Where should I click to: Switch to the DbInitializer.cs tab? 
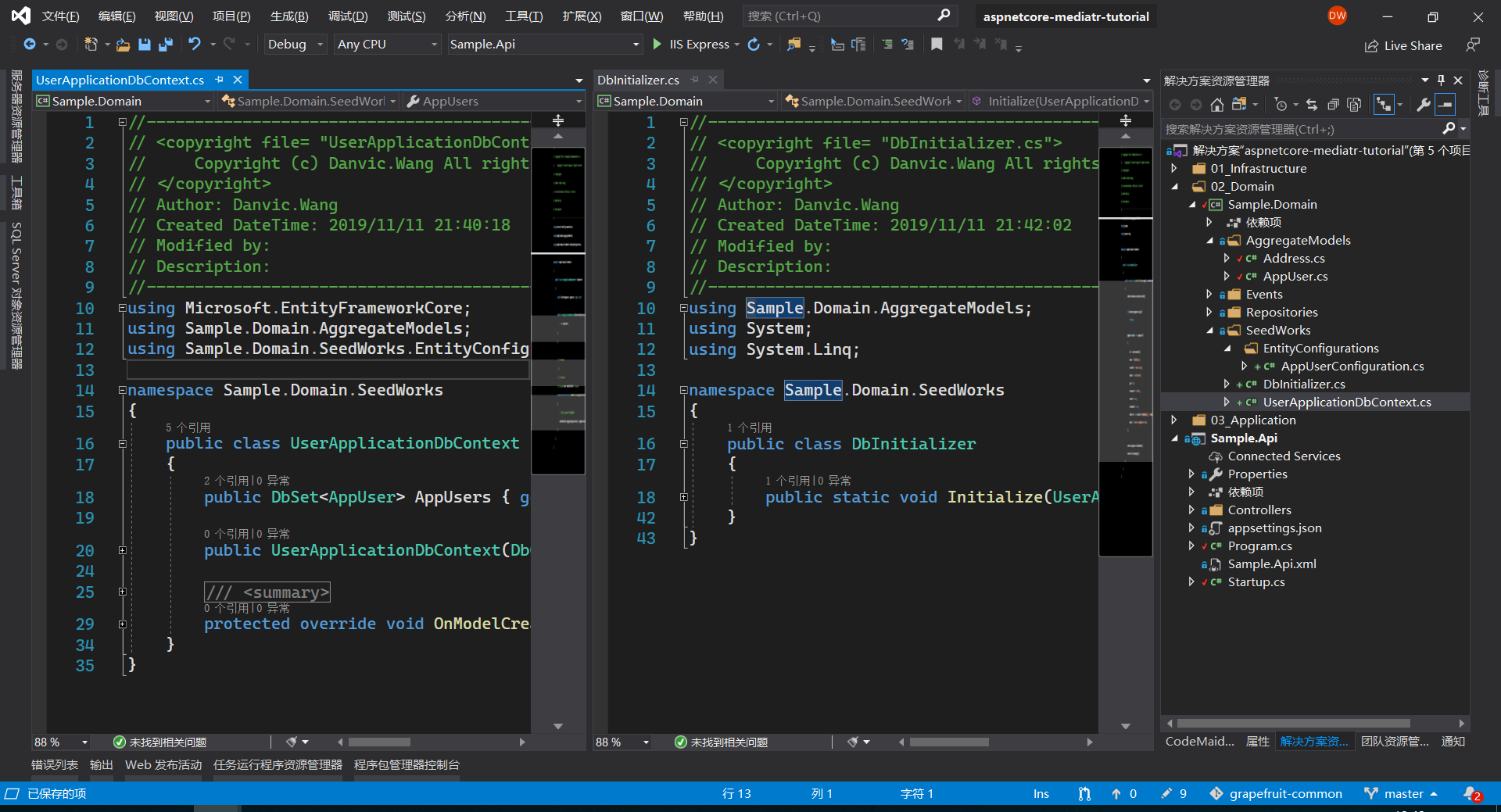click(x=638, y=80)
